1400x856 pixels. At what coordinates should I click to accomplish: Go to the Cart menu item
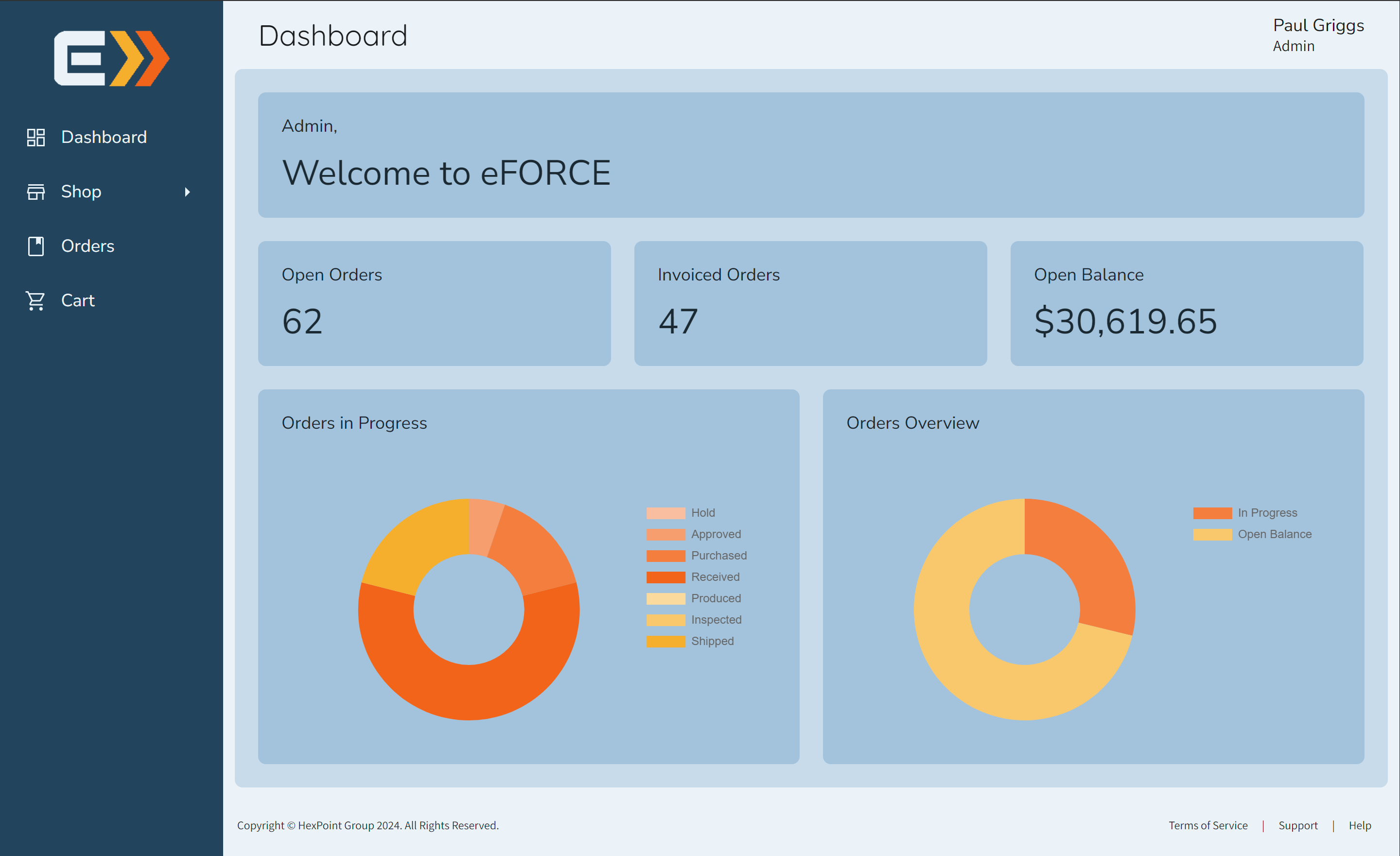(x=78, y=300)
